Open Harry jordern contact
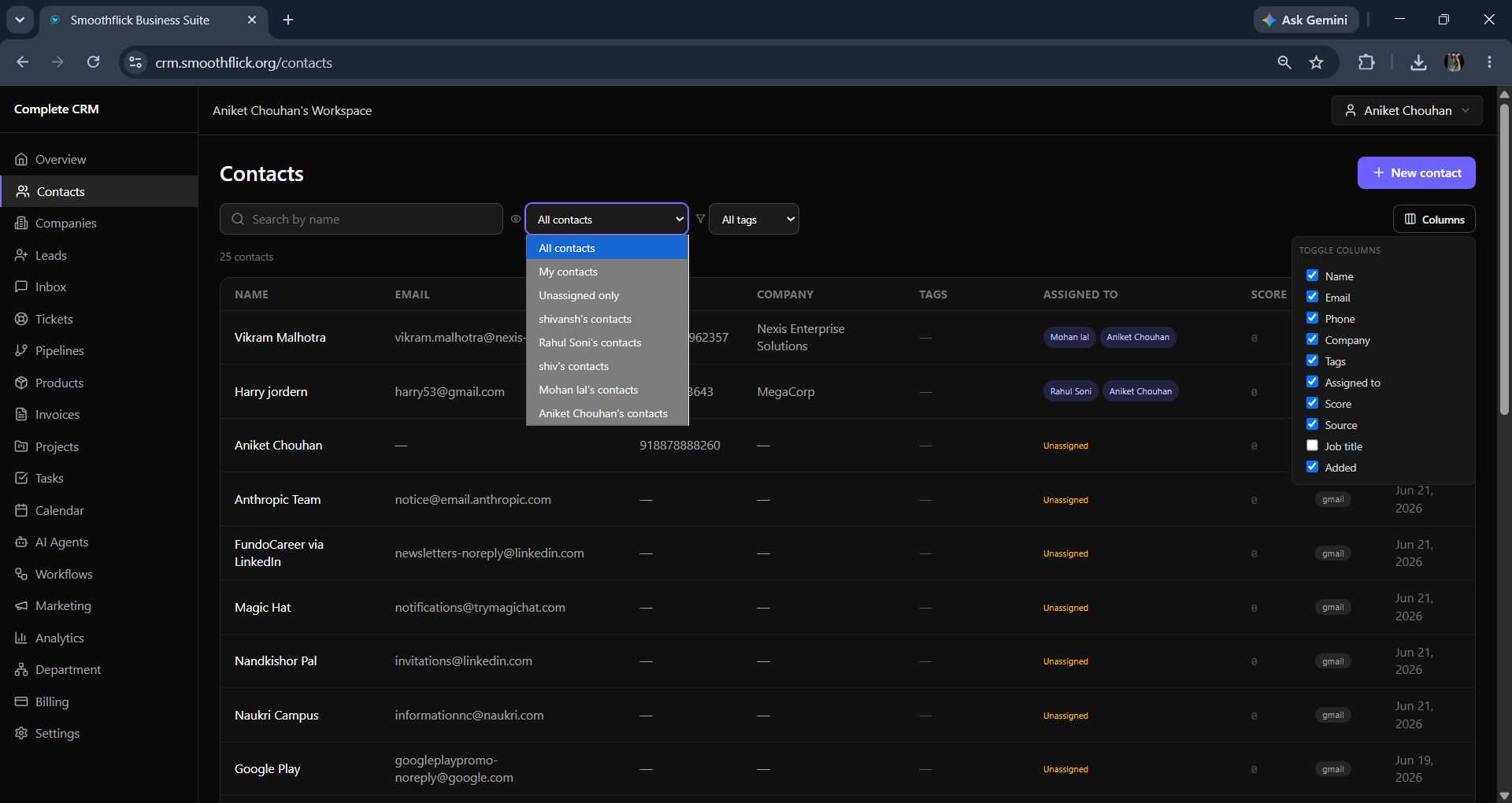This screenshot has width=1512, height=803. coord(271,391)
